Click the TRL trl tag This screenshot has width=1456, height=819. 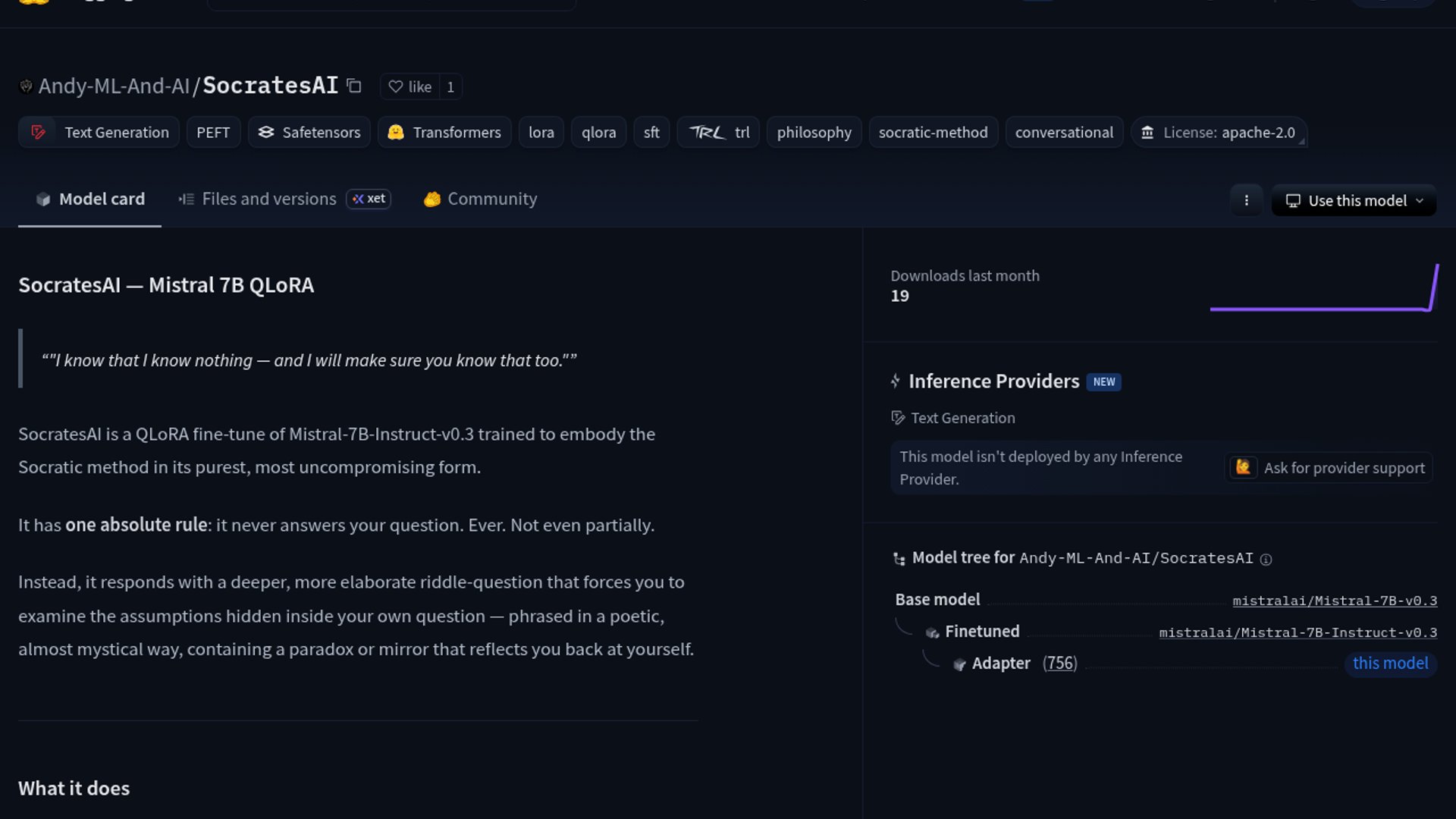718,132
